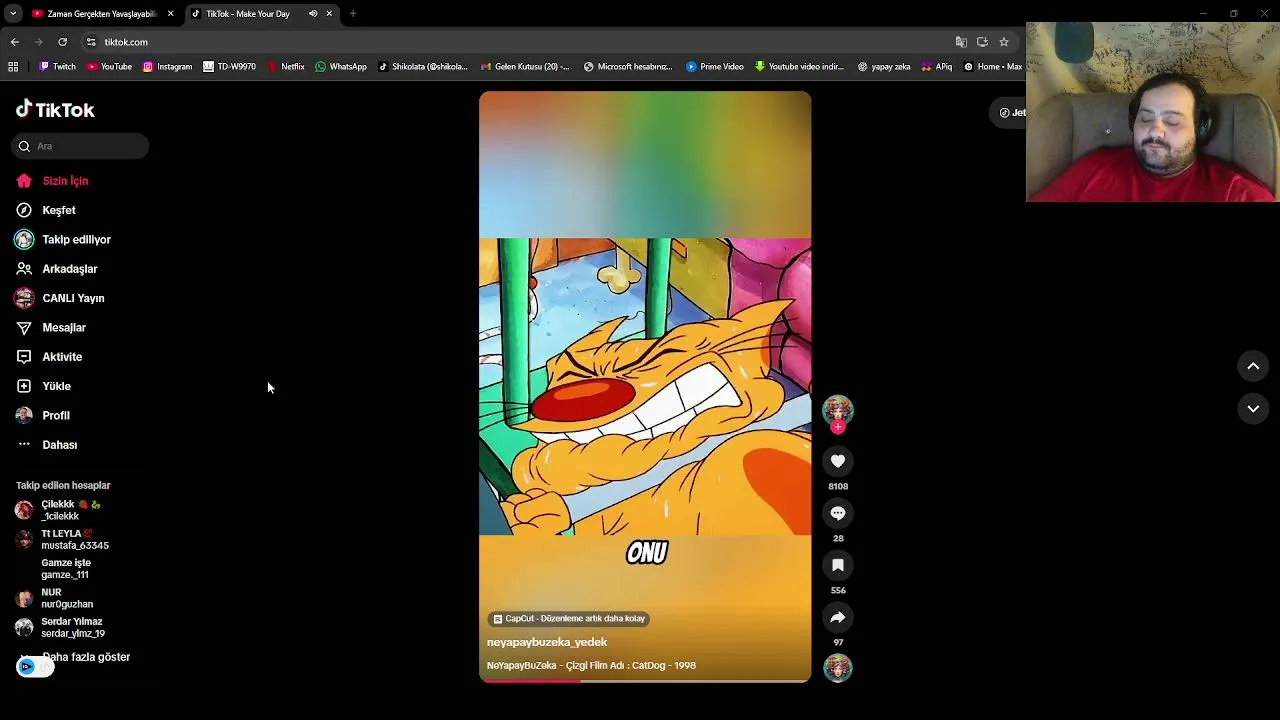Open the yapay zeka bookmark
The image size is (1280, 720).
884,67
